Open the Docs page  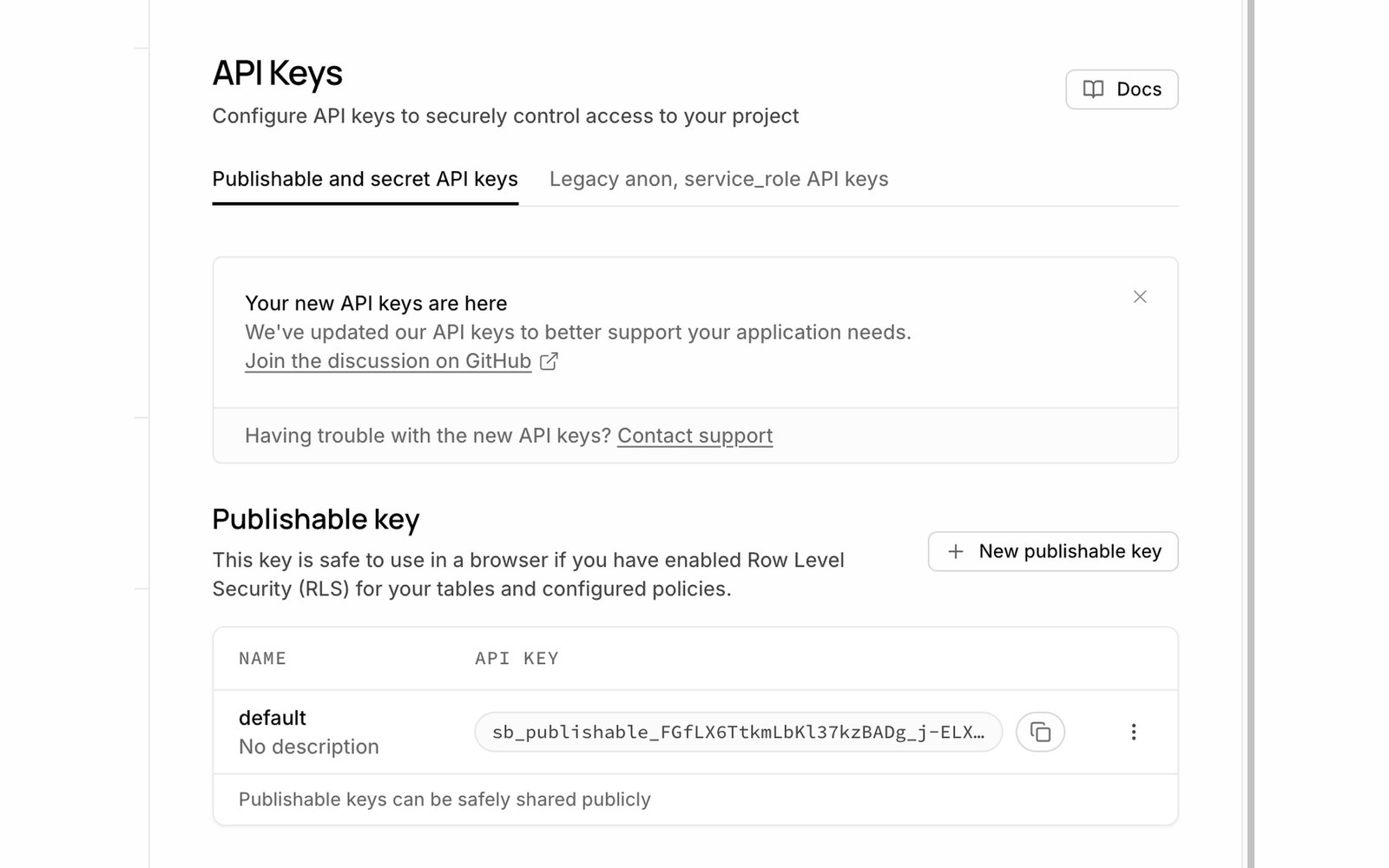click(1122, 89)
